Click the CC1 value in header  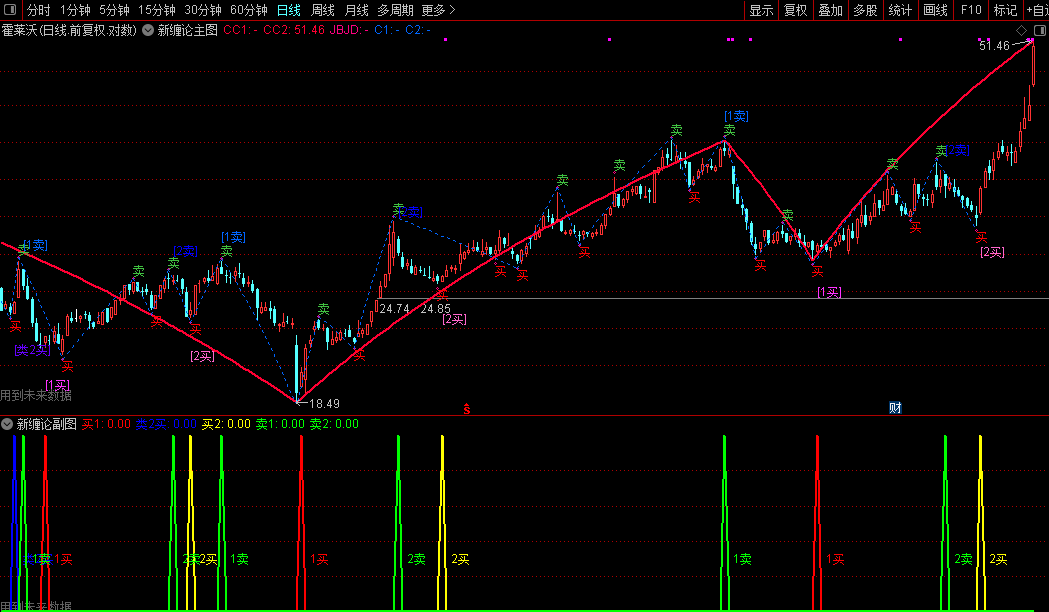point(240,31)
